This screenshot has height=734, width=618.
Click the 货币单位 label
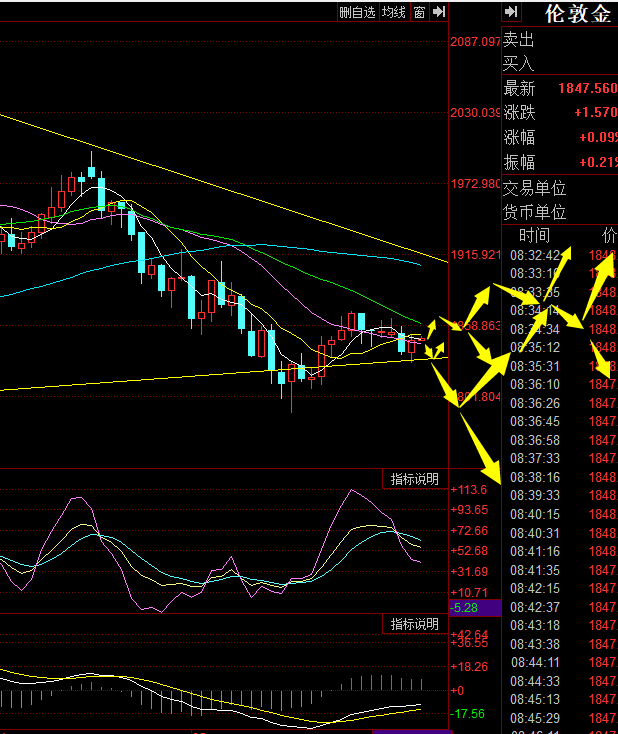pos(534,212)
